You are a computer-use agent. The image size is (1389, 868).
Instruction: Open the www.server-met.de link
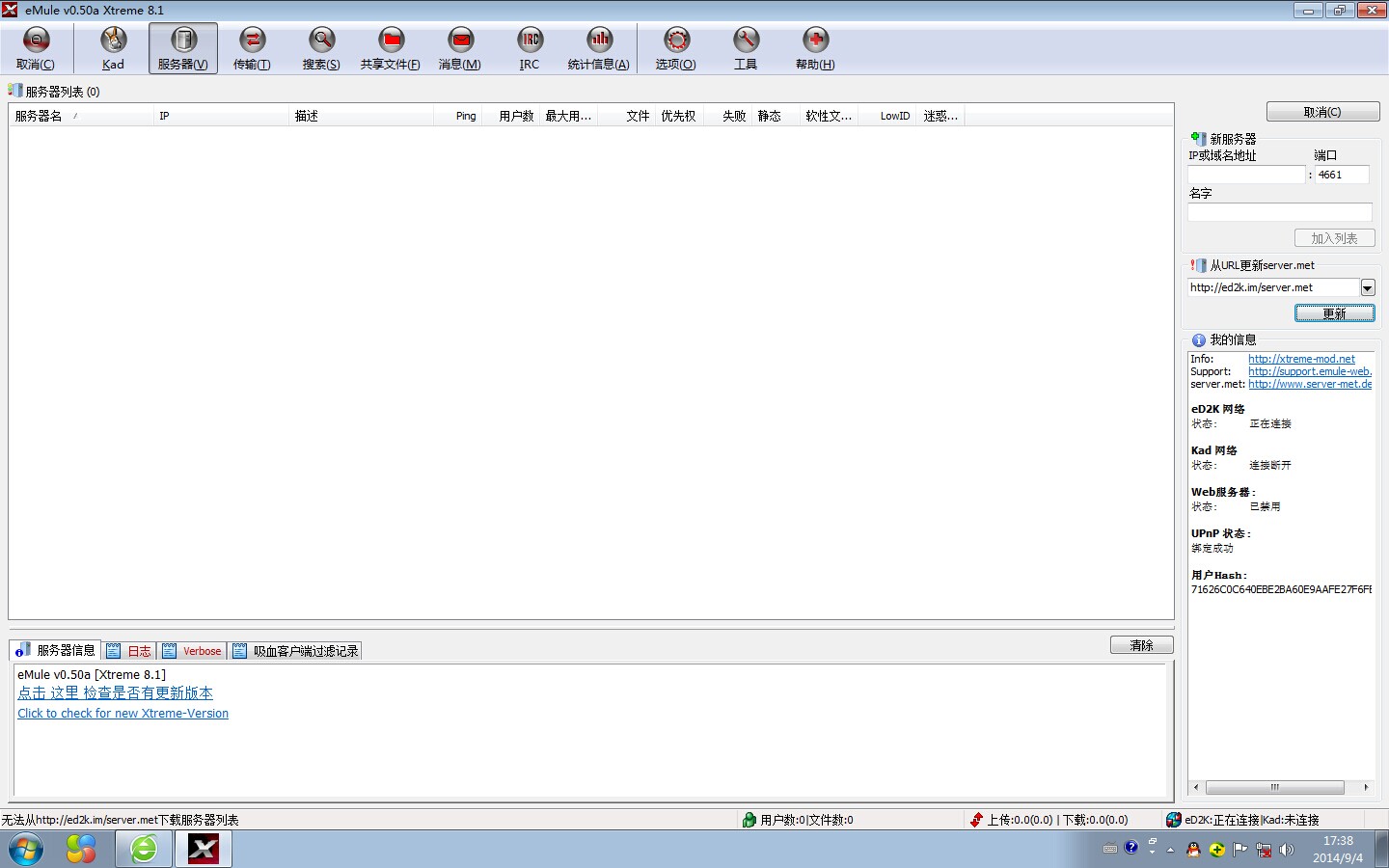1310,384
